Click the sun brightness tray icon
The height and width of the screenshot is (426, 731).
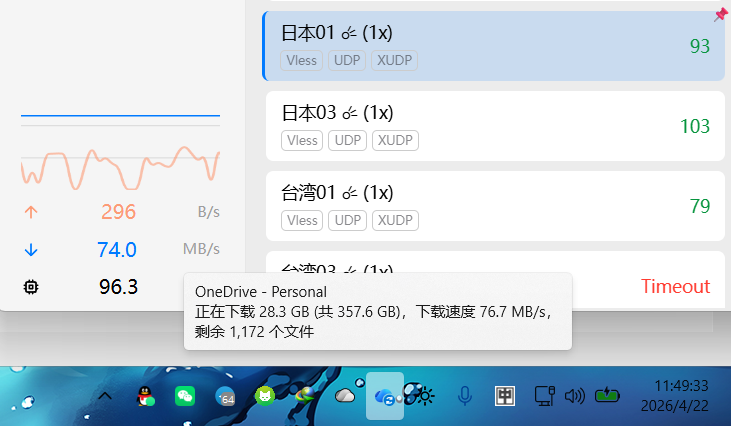pyautogui.click(x=425, y=396)
